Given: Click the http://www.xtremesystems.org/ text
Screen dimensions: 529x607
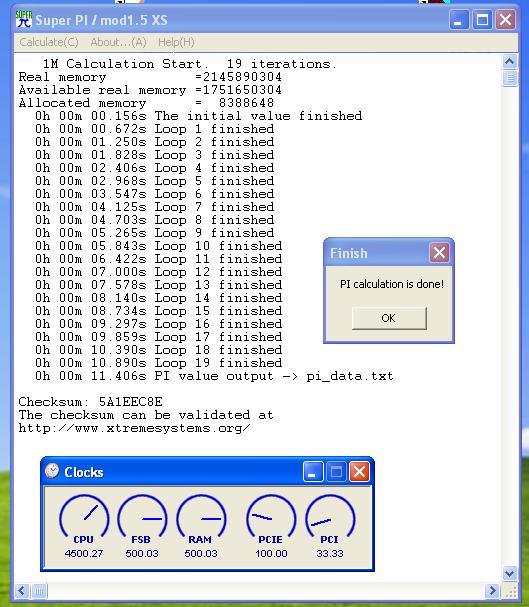Looking at the screenshot, I should coord(135,428).
